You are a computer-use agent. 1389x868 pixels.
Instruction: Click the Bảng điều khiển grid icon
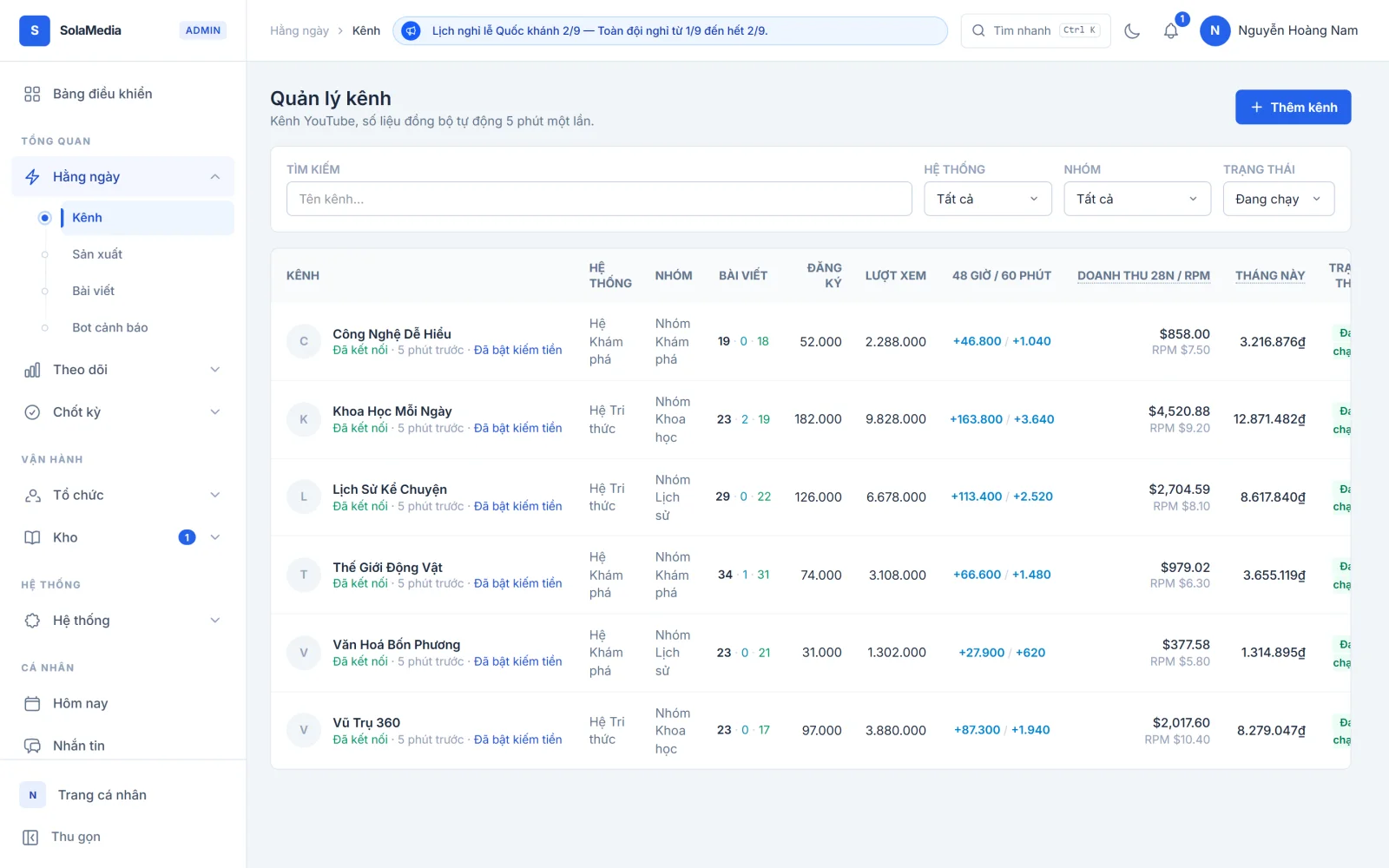[32, 94]
